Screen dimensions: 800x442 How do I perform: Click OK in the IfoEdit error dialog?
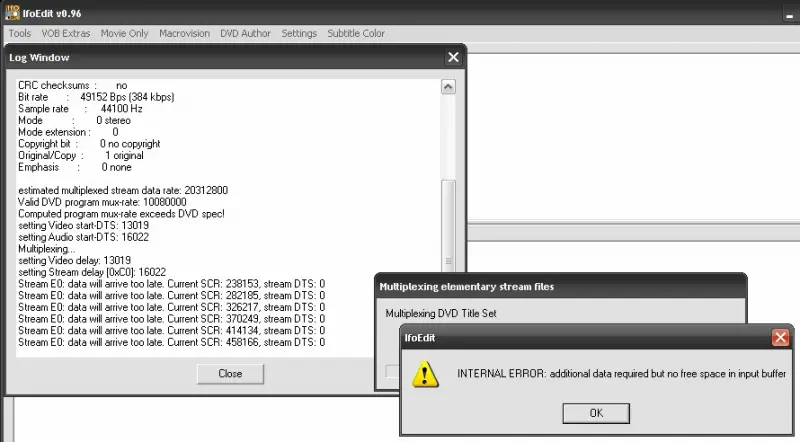[596, 413]
